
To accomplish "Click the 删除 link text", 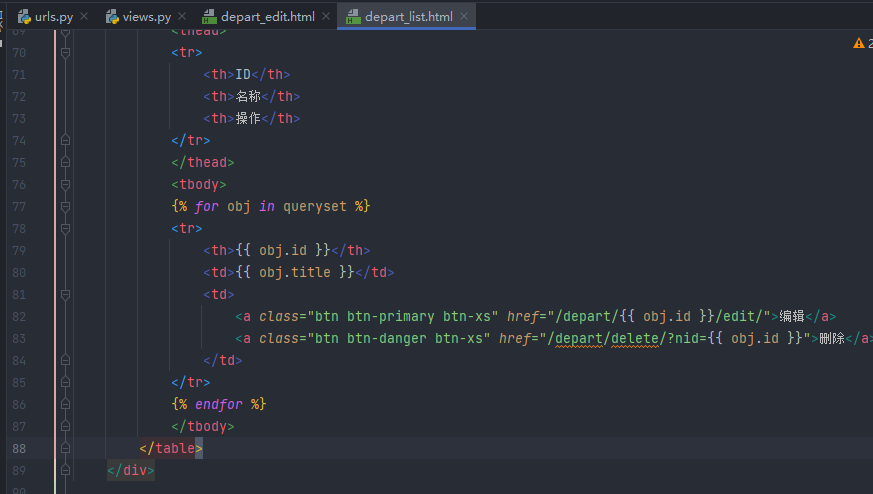I will coord(832,339).
